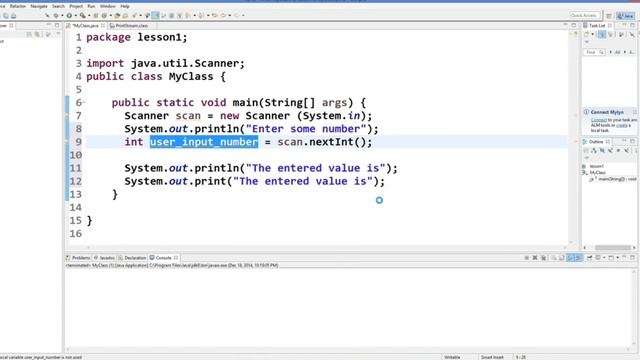
Task: Minimize the Console view panel
Action: point(624,258)
